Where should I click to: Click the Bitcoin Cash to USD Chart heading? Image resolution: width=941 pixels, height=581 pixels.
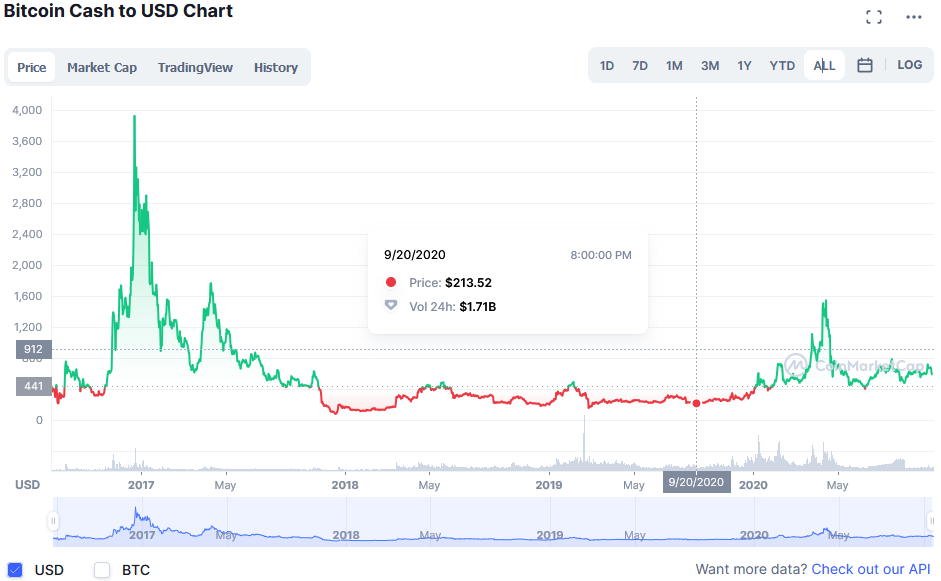(x=118, y=11)
